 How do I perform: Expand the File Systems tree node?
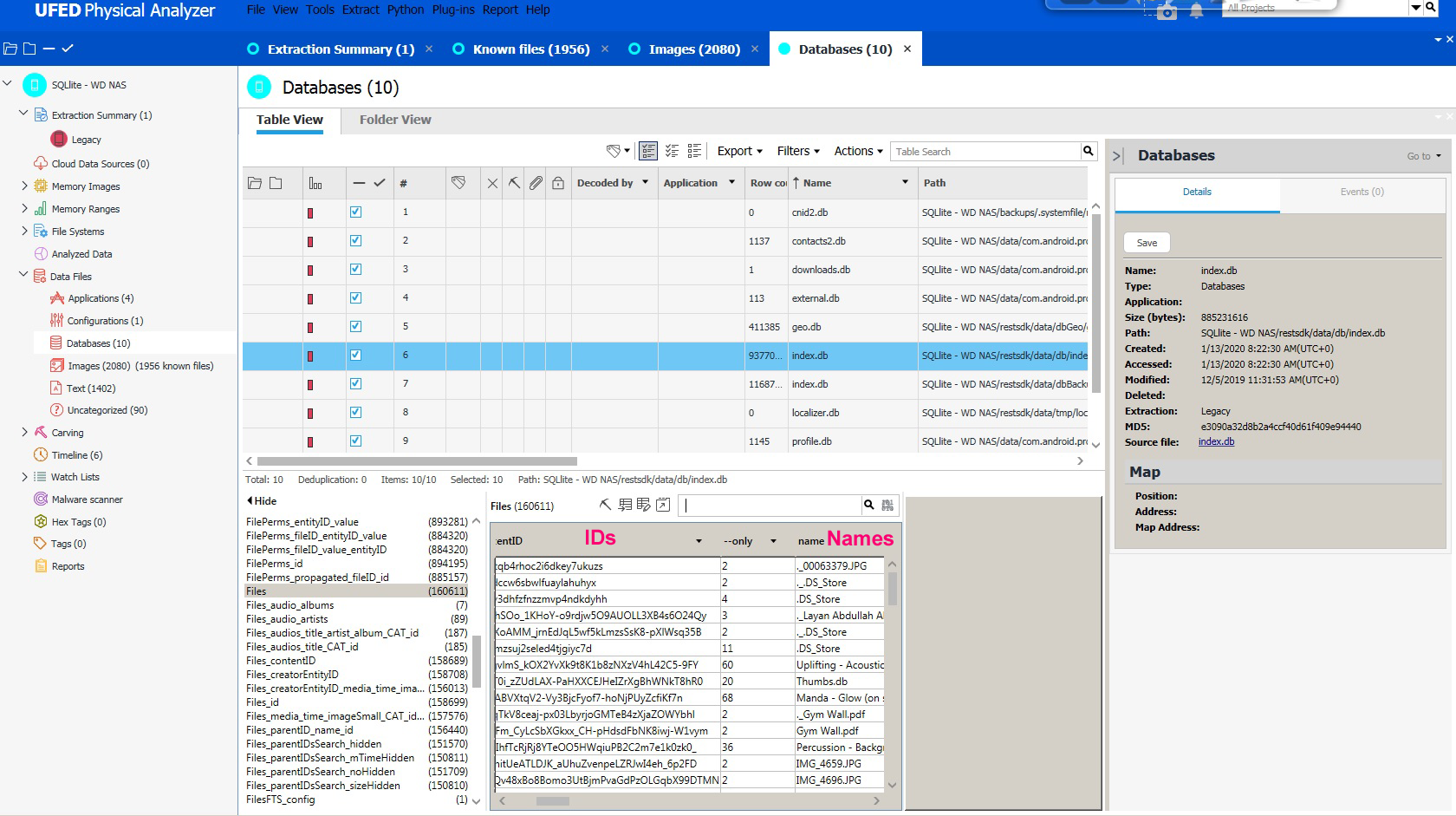[24, 231]
